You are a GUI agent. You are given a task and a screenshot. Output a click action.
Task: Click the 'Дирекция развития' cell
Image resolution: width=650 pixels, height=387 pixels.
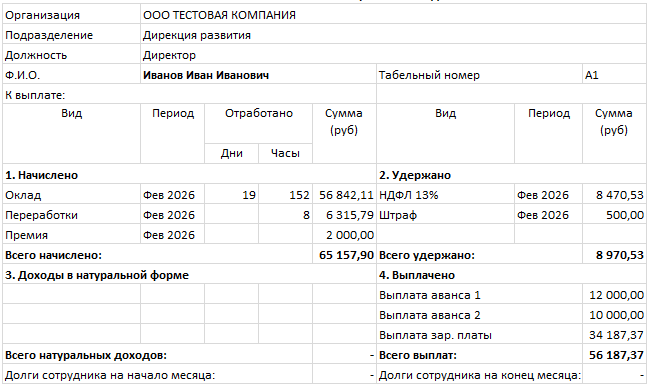393,35
